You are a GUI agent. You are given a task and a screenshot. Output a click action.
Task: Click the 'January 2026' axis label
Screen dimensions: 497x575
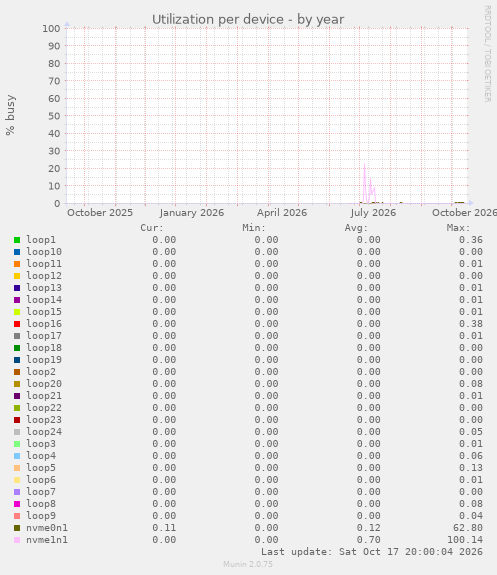pos(191,213)
